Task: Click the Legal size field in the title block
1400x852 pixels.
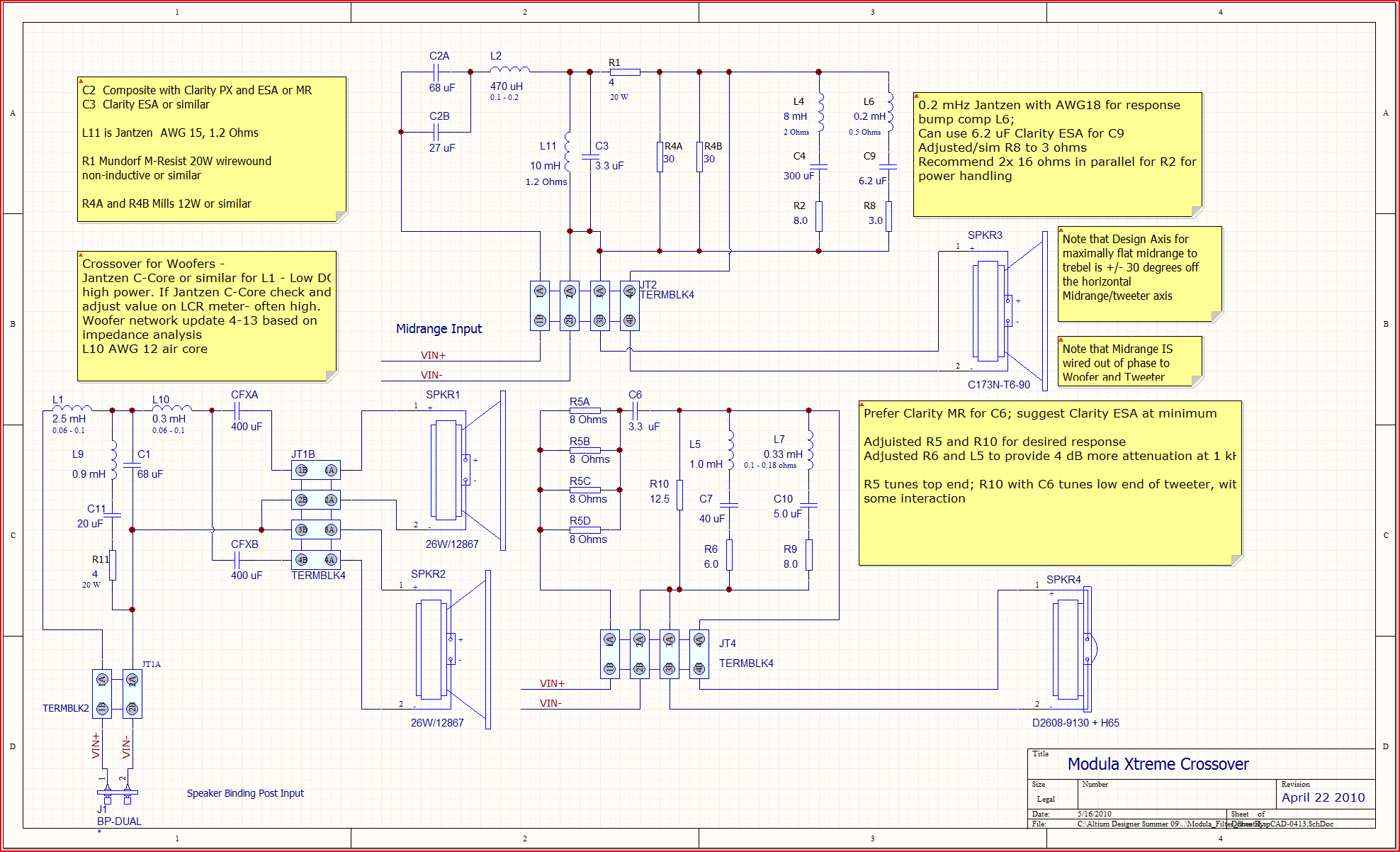Action: click(x=1046, y=799)
